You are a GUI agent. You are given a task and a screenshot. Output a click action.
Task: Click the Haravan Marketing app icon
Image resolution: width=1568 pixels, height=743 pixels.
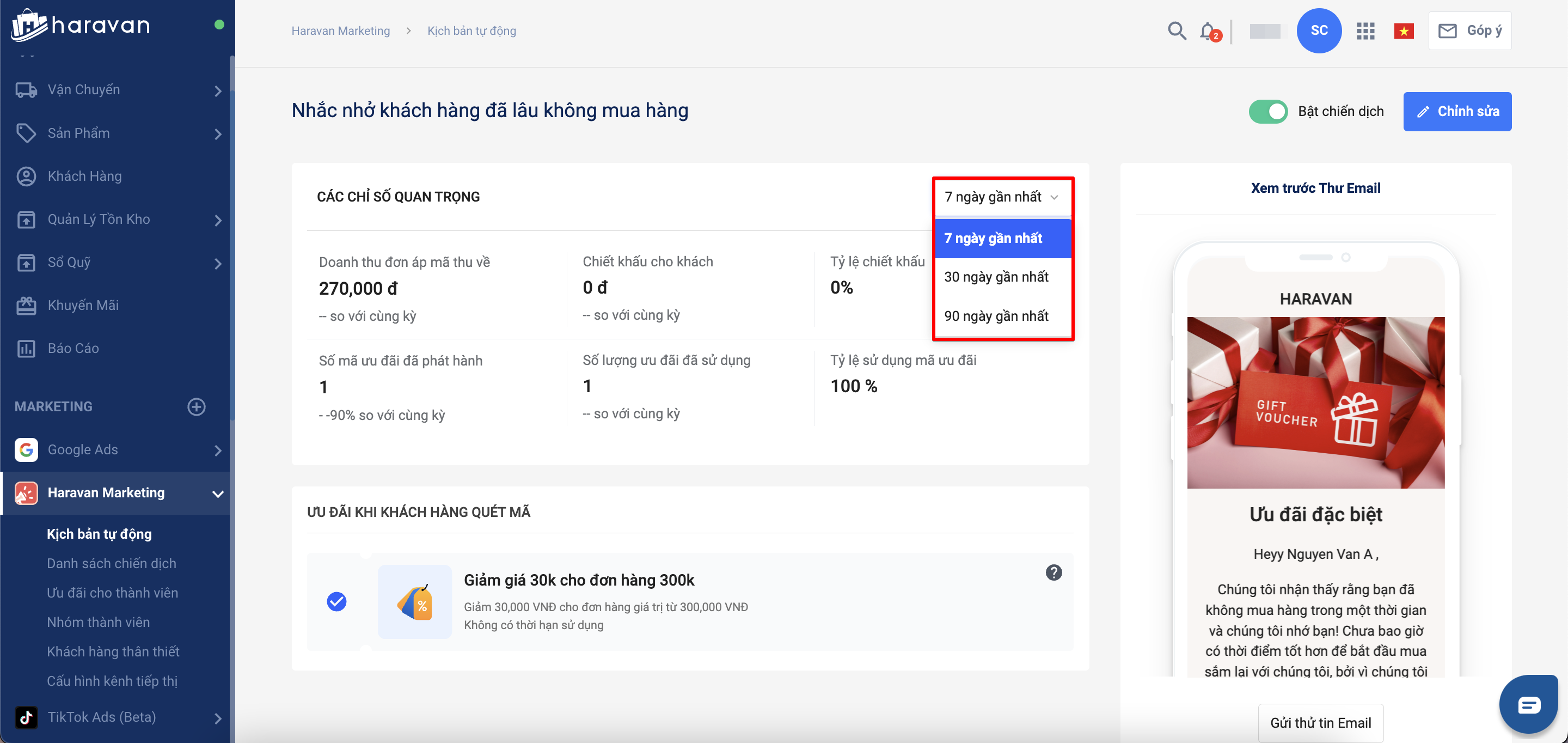[26, 494]
